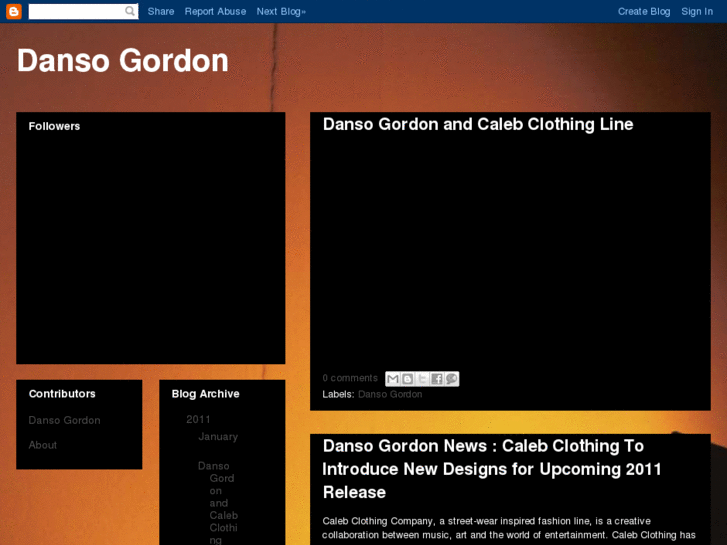Share the post to Twitter icon
Image resolution: width=727 pixels, height=545 pixels.
pos(422,379)
